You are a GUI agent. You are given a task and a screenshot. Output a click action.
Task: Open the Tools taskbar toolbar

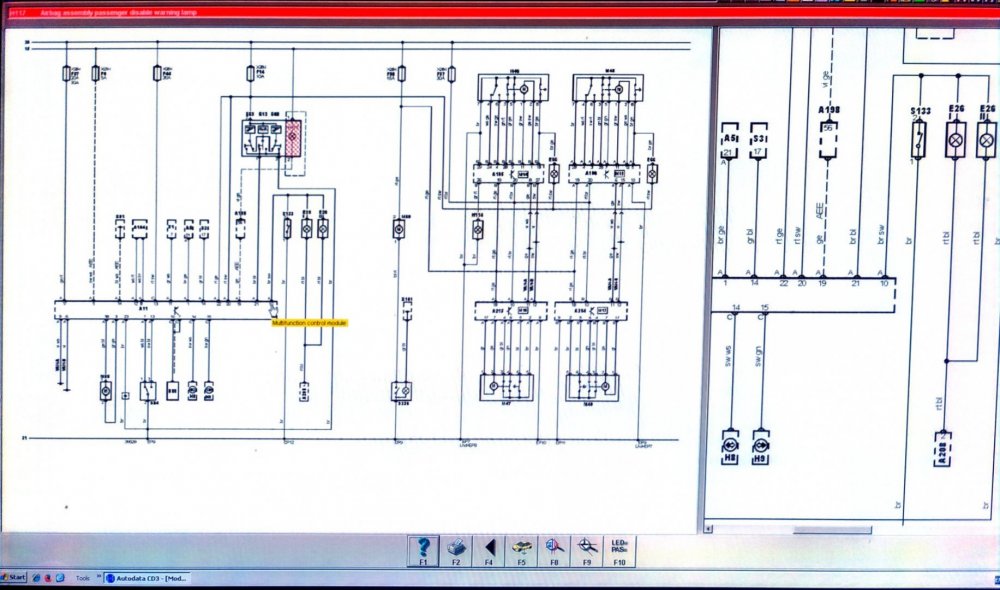(82, 578)
